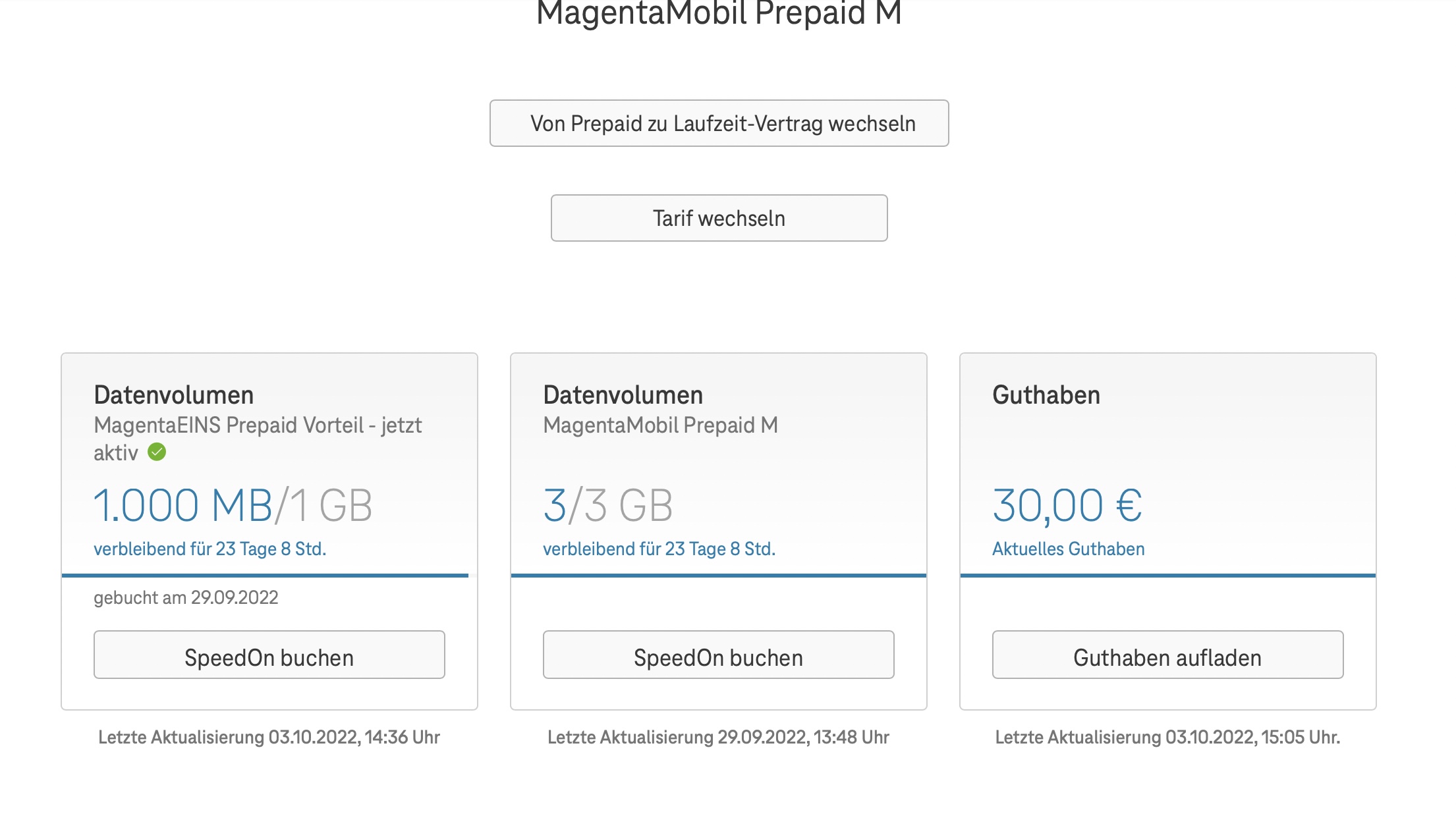Click the green active checkmark icon
Image resolution: width=1456 pixels, height=839 pixels.
[157, 452]
